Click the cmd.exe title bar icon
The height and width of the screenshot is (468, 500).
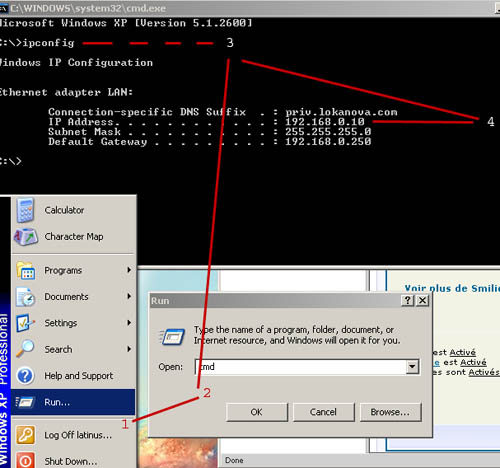(4, 8)
